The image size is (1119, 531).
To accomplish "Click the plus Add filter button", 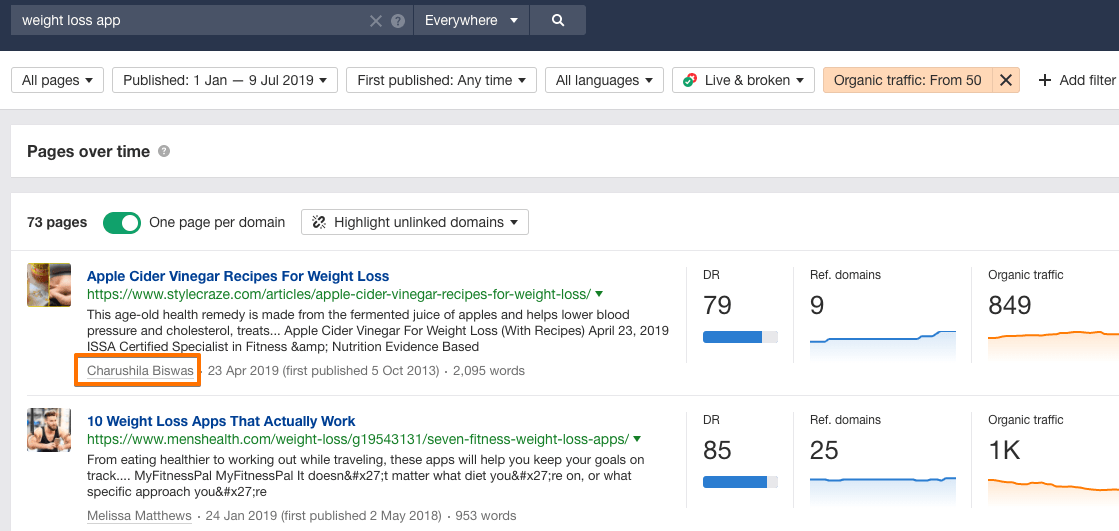I will point(1077,80).
